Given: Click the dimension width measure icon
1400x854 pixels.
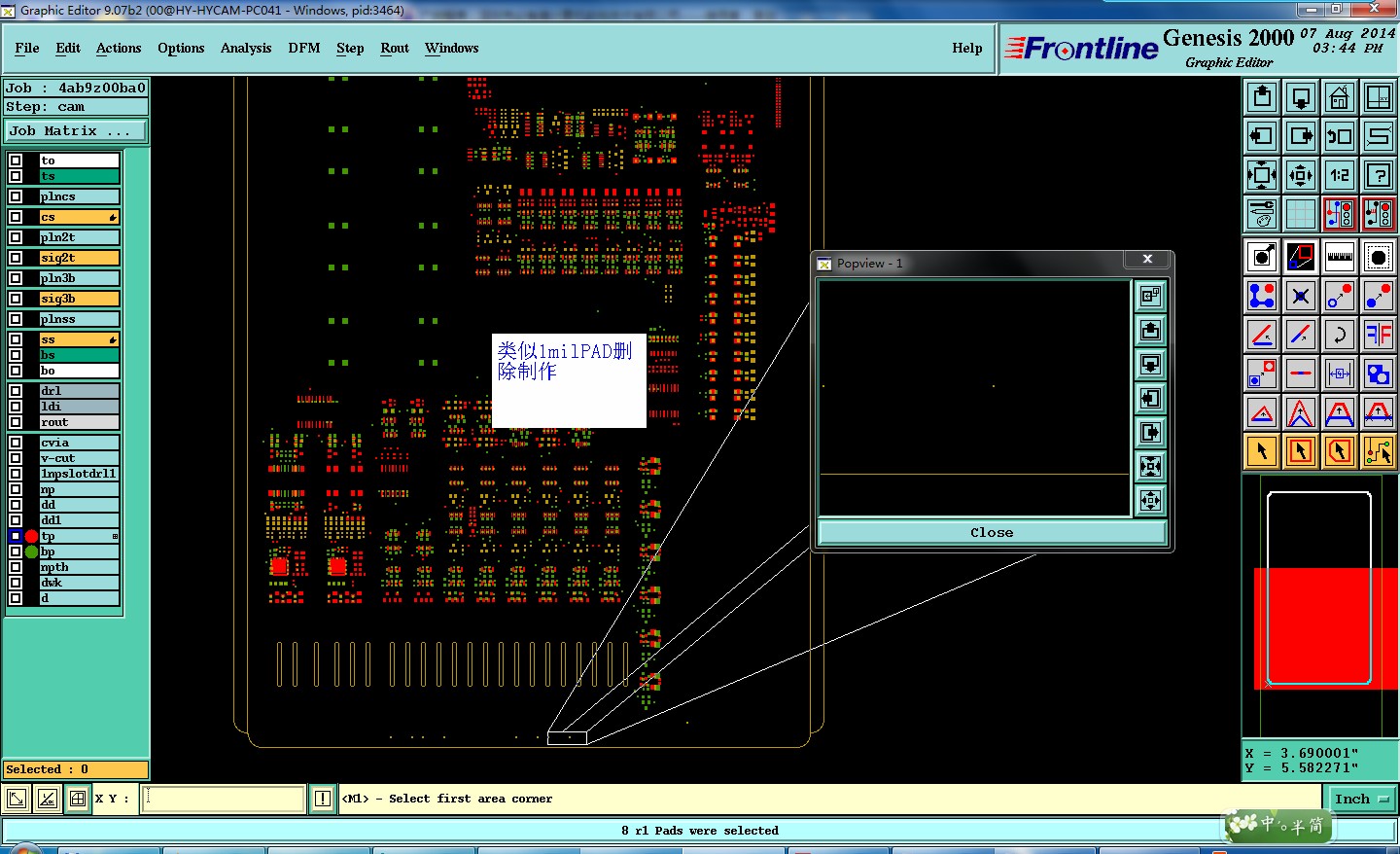Looking at the screenshot, I should point(1340,374).
